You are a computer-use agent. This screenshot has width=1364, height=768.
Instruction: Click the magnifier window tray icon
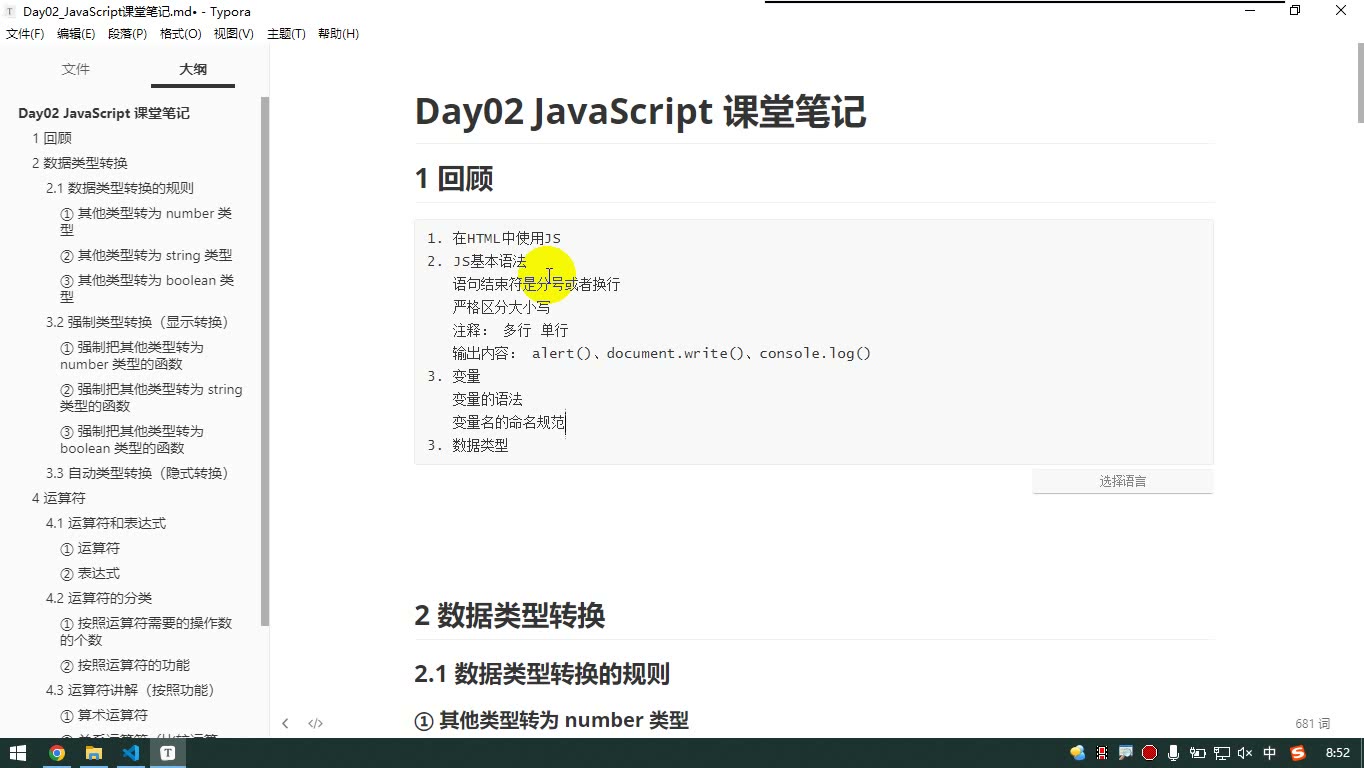tap(1125, 753)
